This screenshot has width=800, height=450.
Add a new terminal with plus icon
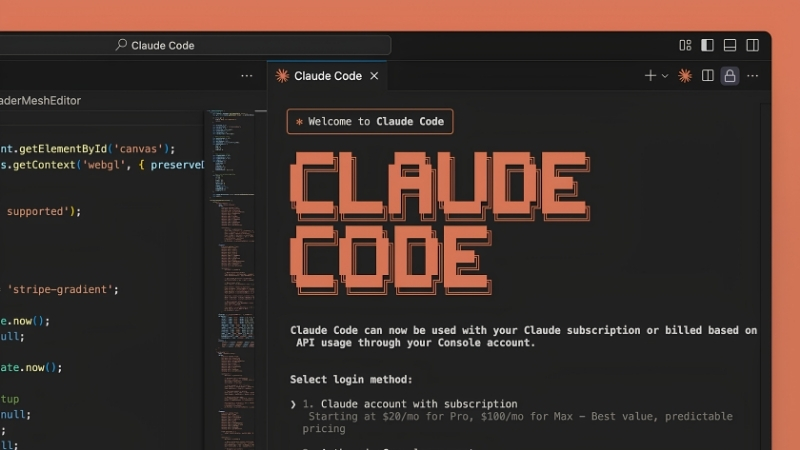click(x=650, y=76)
